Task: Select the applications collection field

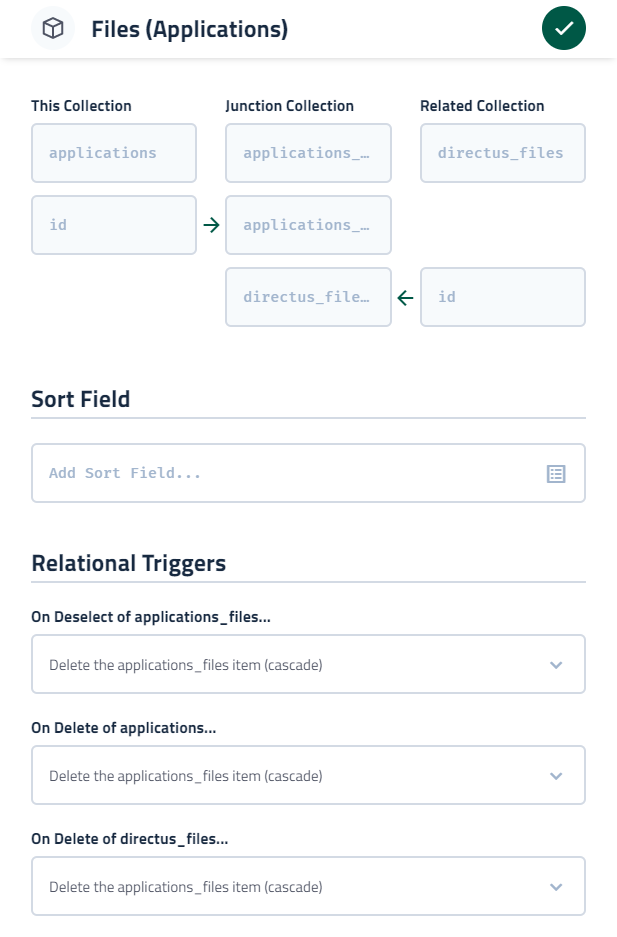Action: pyautogui.click(x=113, y=152)
